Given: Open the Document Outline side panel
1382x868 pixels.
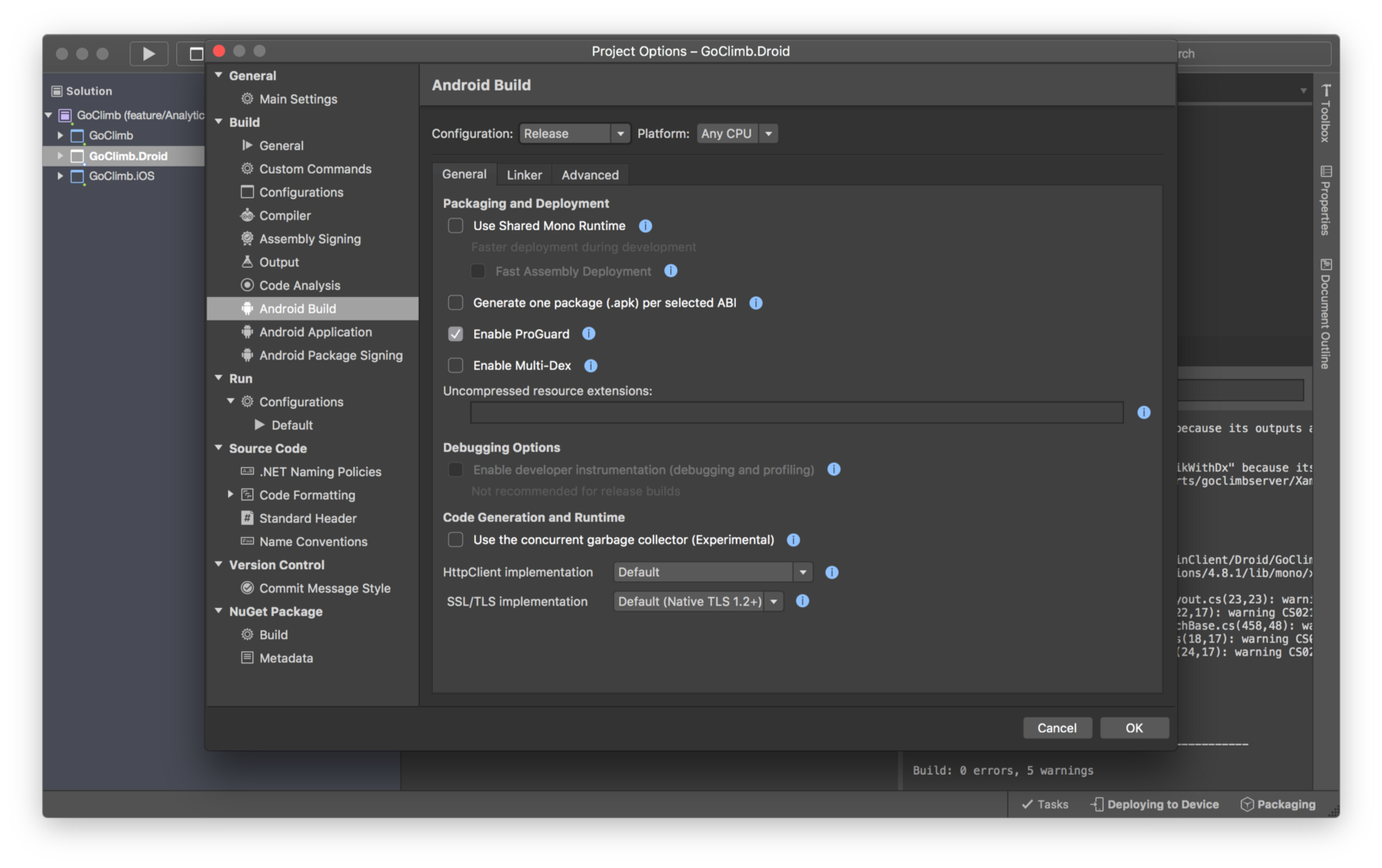Looking at the screenshot, I should [x=1326, y=314].
